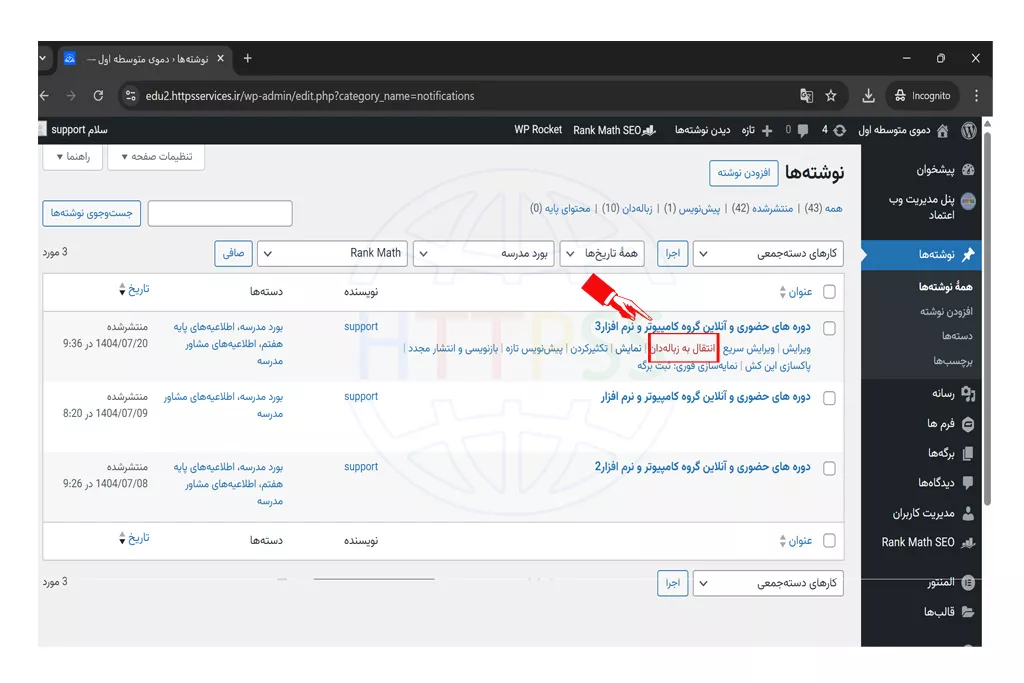
Task: Click the Chrome downloads icon
Action: [868, 96]
